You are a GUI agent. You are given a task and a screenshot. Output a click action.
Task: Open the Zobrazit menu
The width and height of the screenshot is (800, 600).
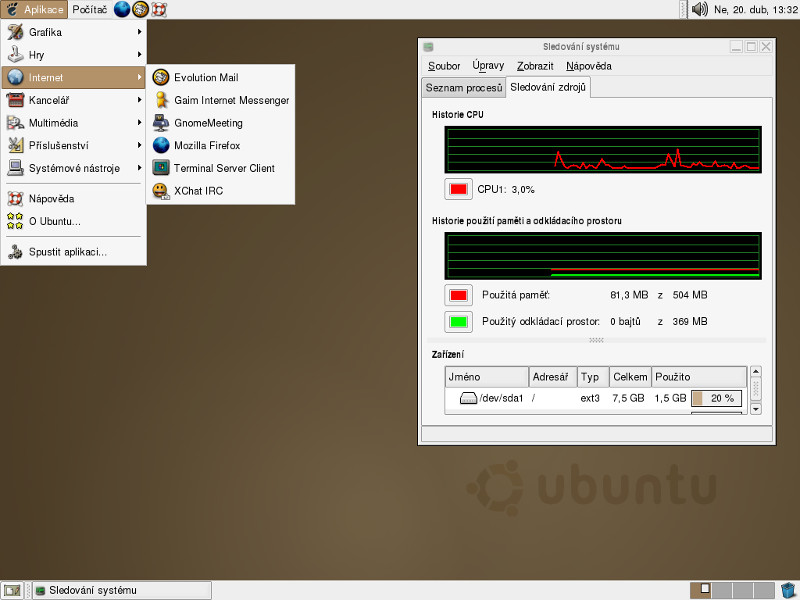[535, 66]
